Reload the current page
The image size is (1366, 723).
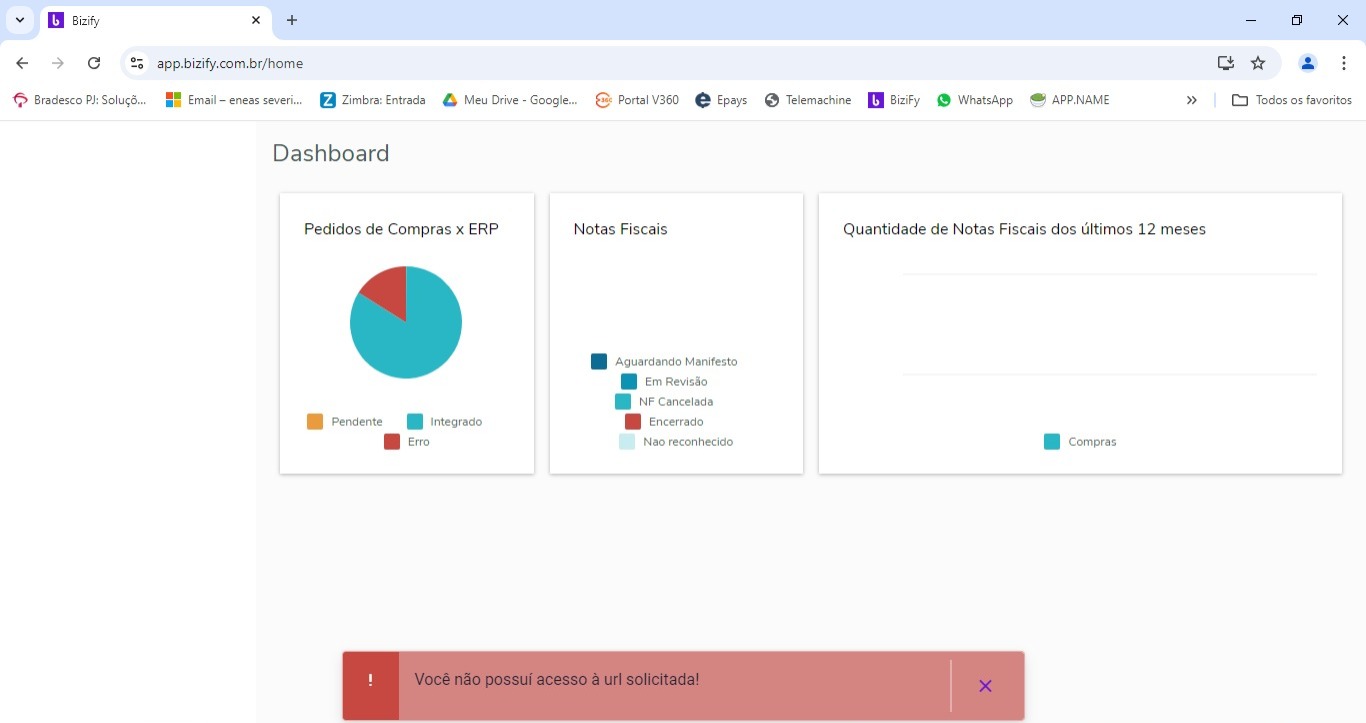(94, 63)
